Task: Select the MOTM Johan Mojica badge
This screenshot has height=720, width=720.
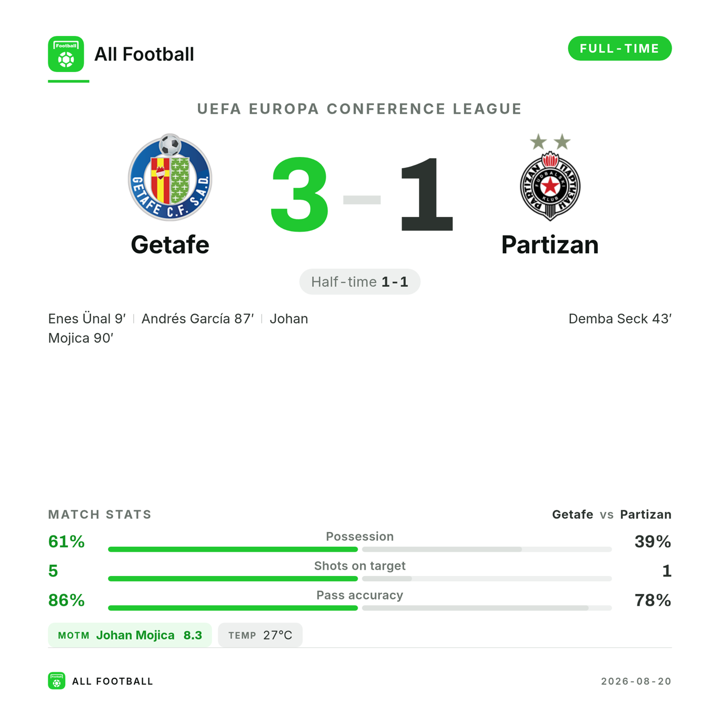Action: 129,635
